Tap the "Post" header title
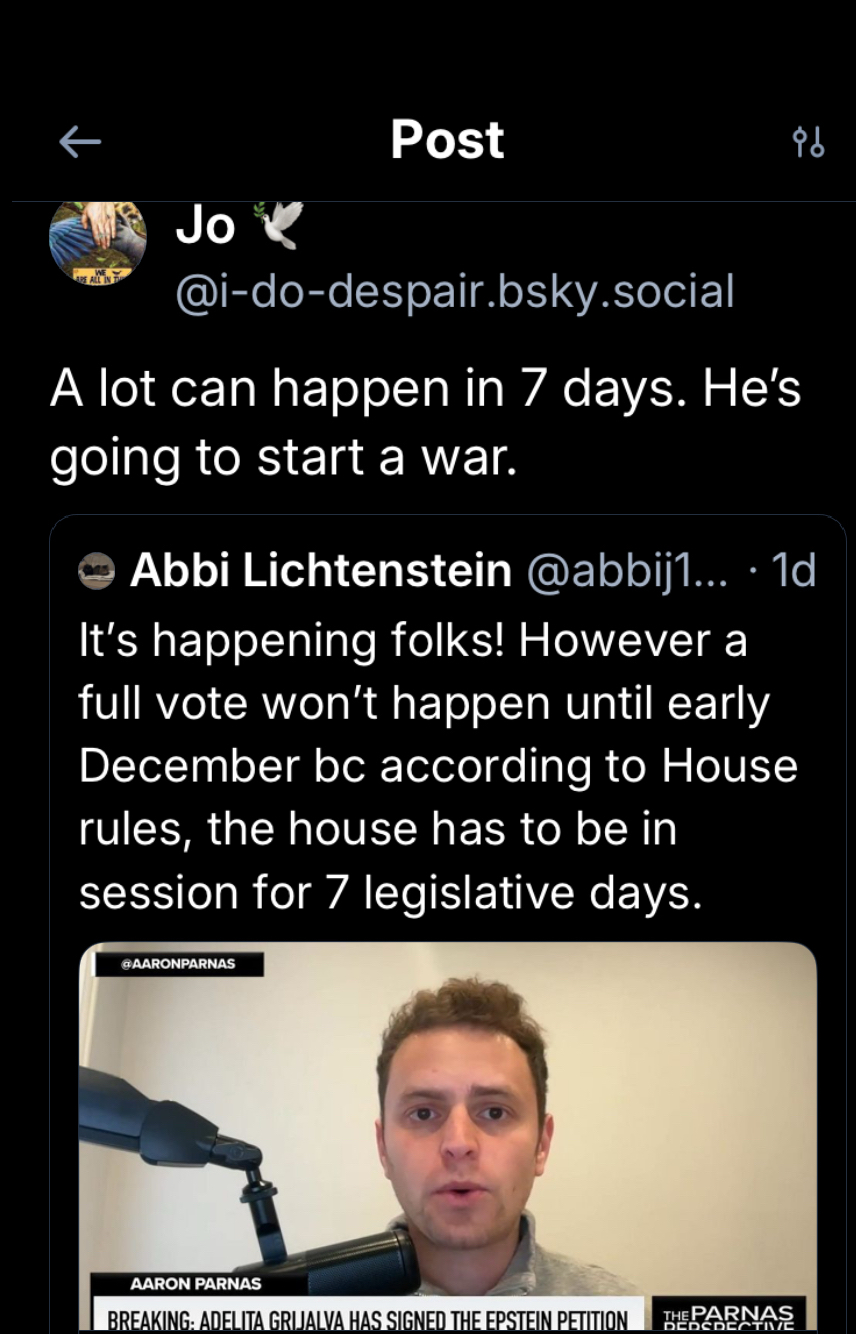856x1334 pixels. click(x=447, y=140)
